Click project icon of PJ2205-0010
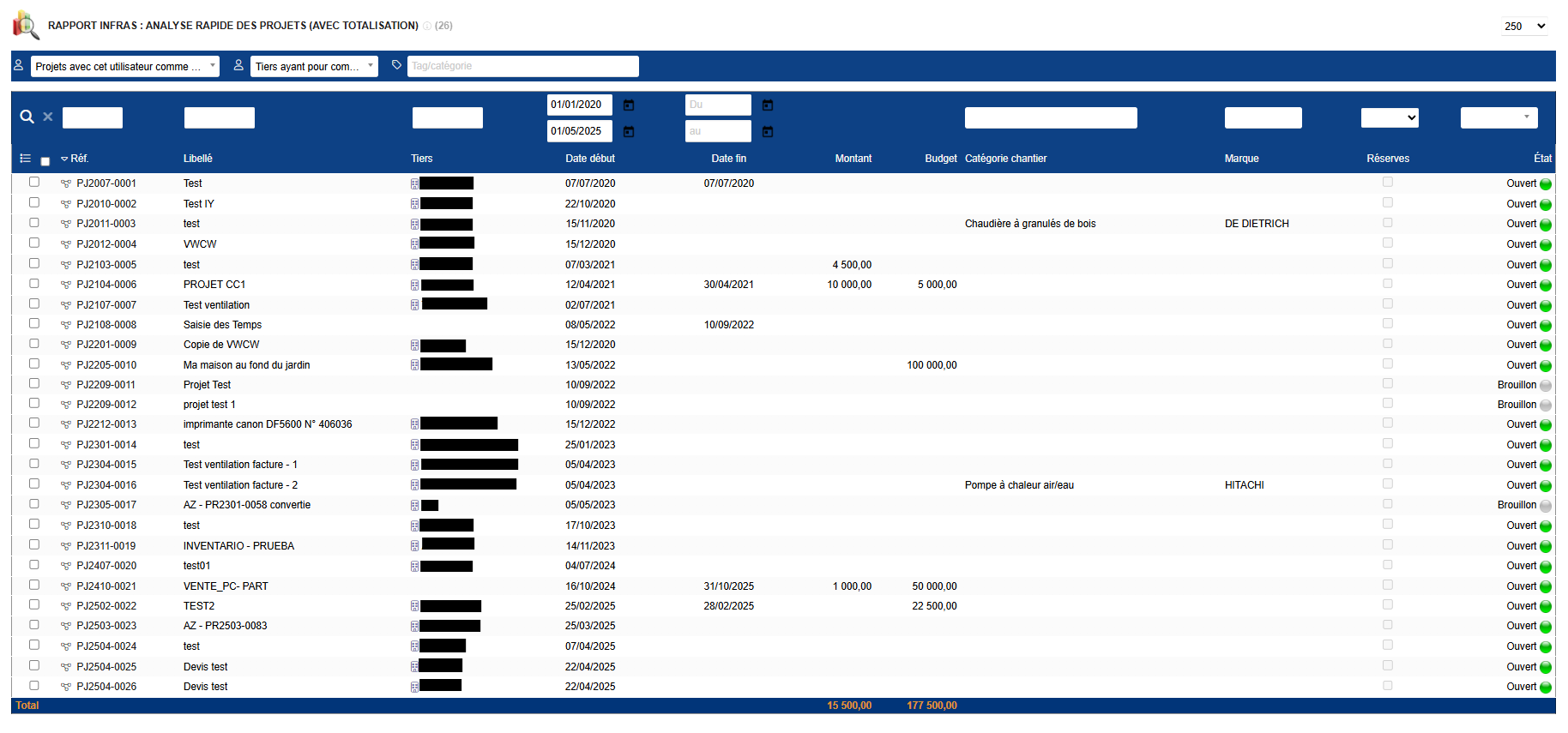 click(x=66, y=365)
